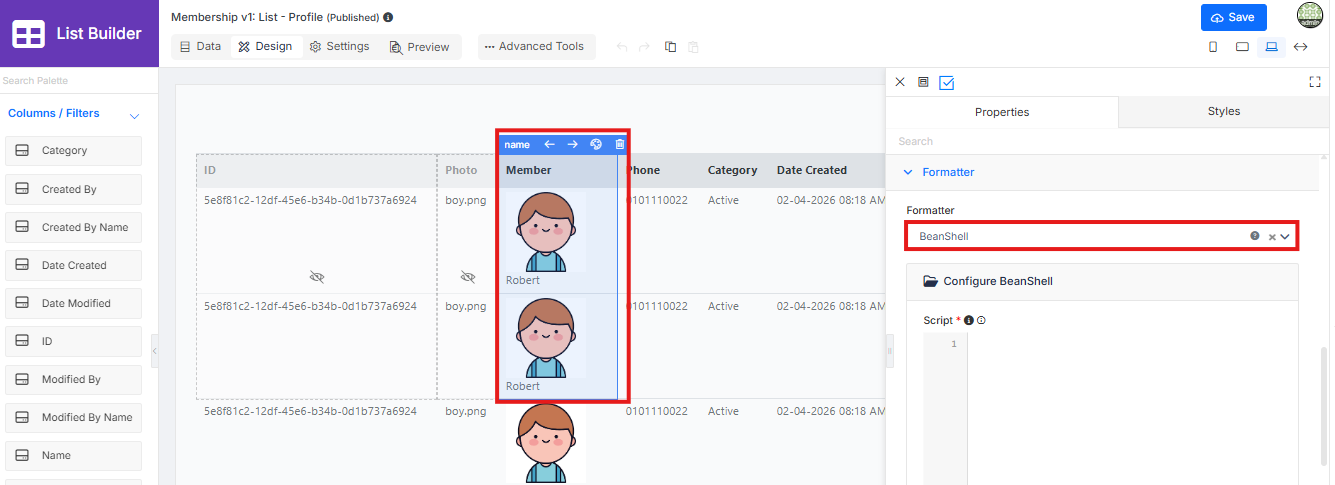Open the style palette icon on name column
The width and height of the screenshot is (1335, 485).
596,145
